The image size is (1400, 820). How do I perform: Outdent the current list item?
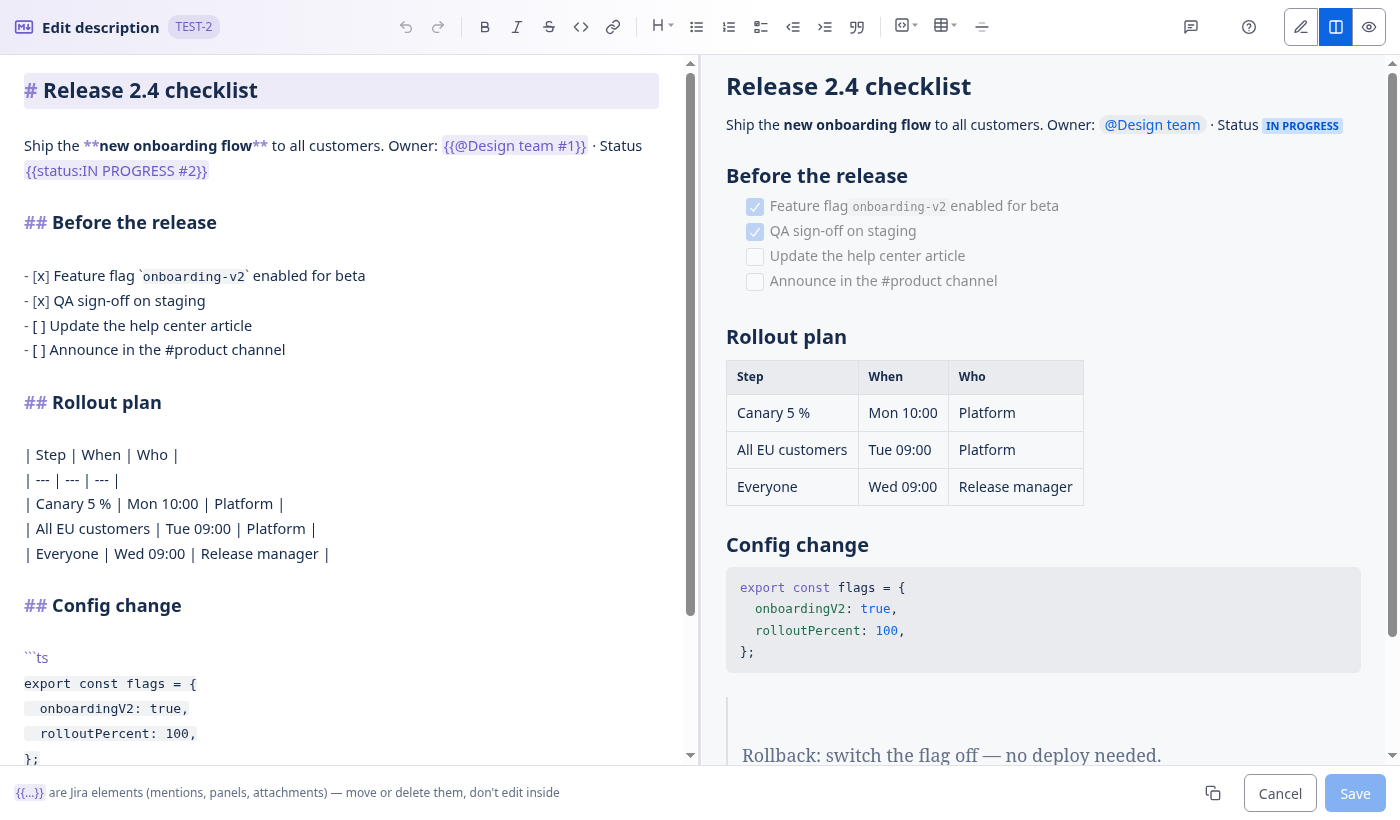793,27
